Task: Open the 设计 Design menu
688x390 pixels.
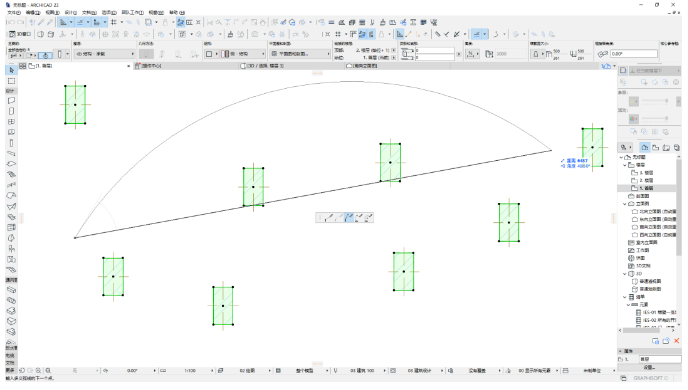Action: tap(70, 13)
